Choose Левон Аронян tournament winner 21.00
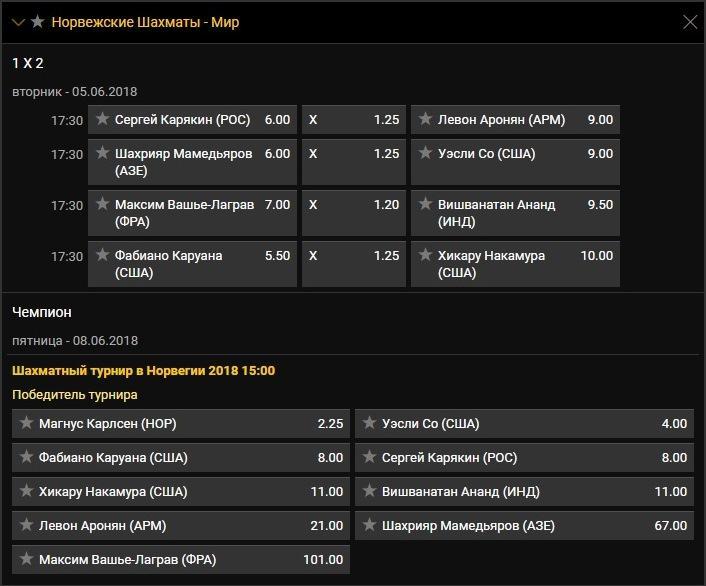The image size is (706, 586). (181, 526)
